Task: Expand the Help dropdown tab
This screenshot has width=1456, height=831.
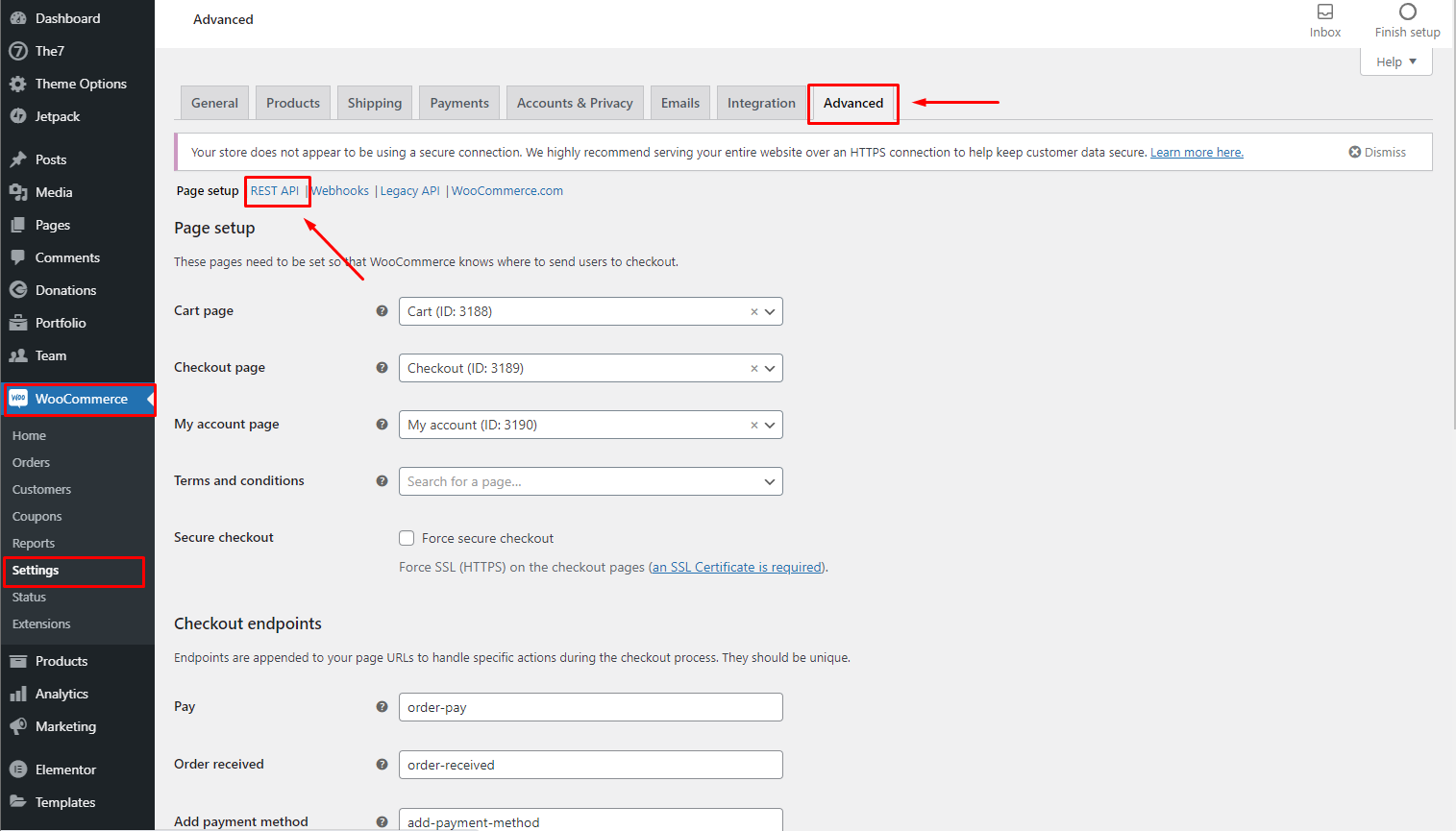Action: click(x=1396, y=61)
